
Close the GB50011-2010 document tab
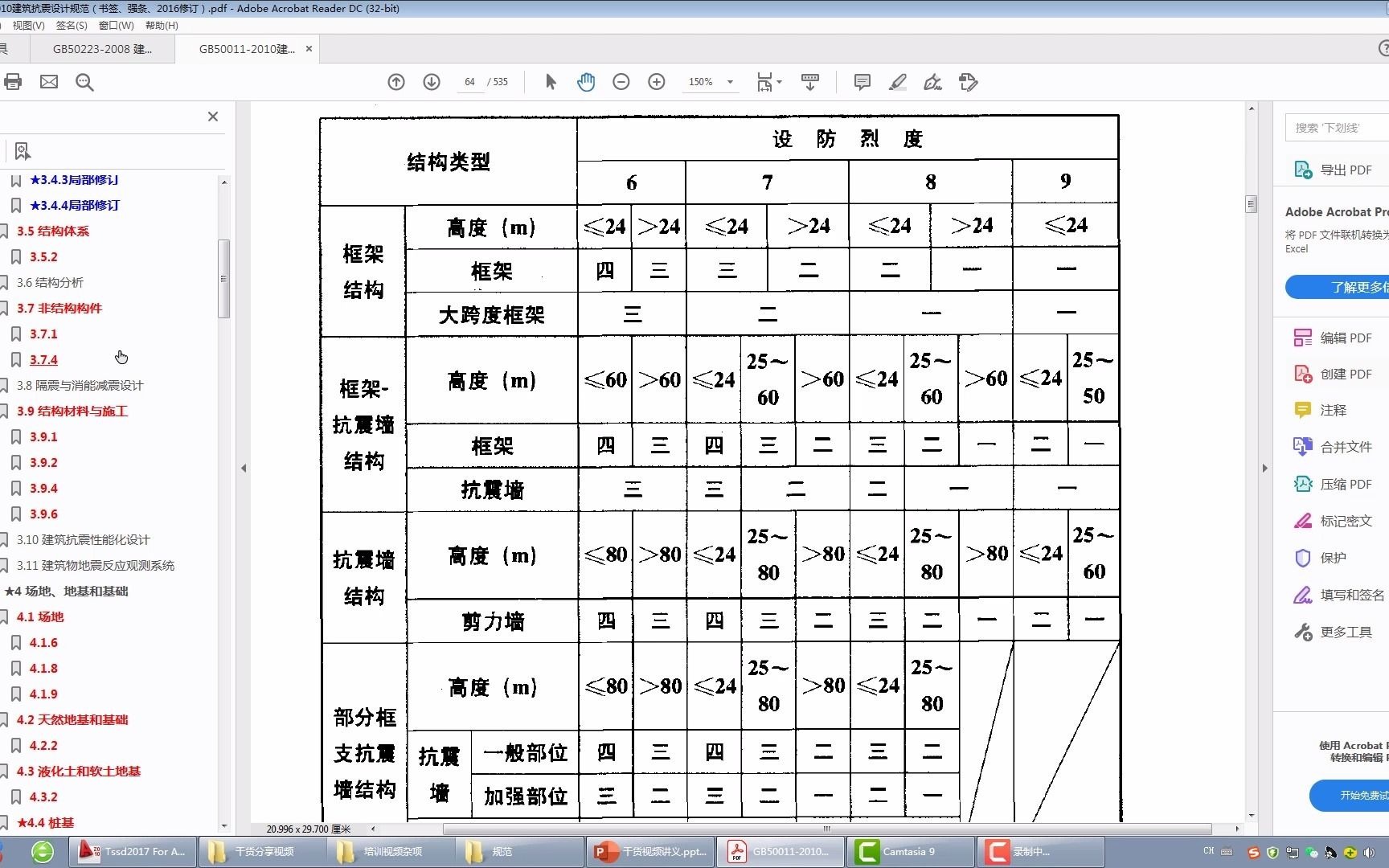pos(309,49)
